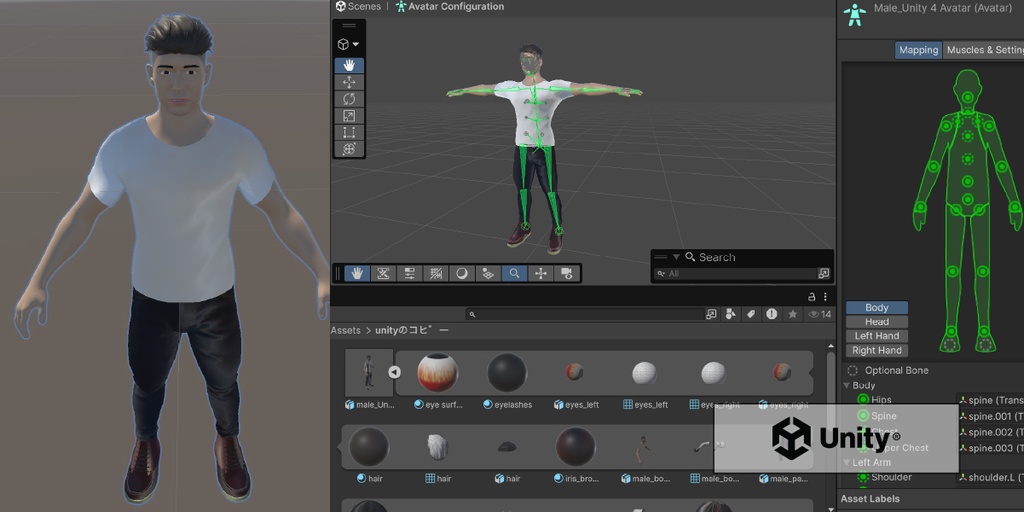
Task: Click the Right Hand mapping button
Action: click(x=876, y=351)
